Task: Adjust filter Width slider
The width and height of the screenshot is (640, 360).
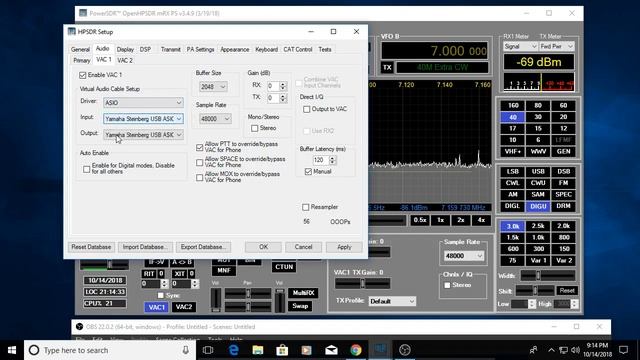Action: coord(548,276)
